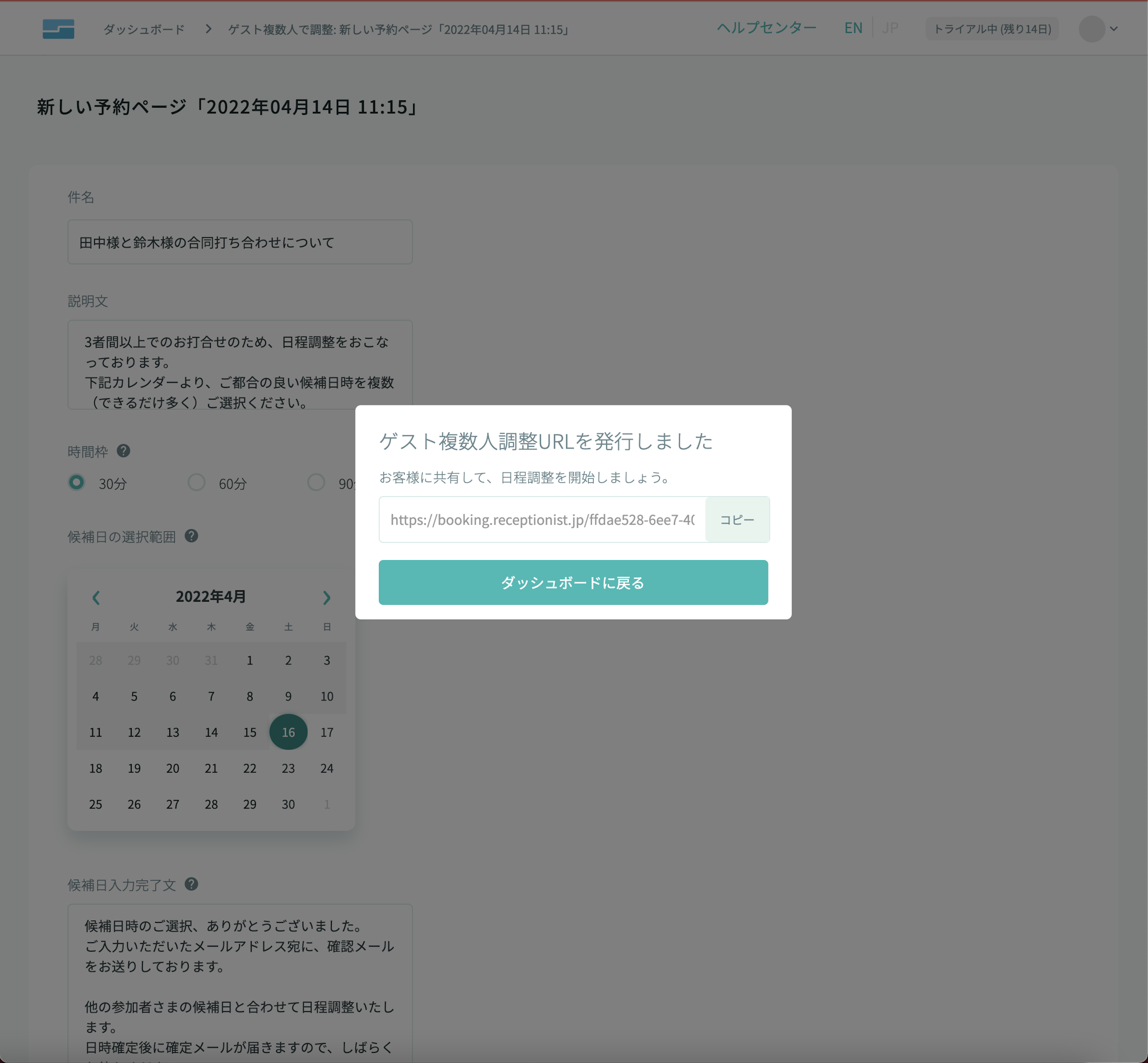Screen dimensions: 1148x1063
Task: Go to next month in calendar
Action: pyautogui.click(x=326, y=598)
